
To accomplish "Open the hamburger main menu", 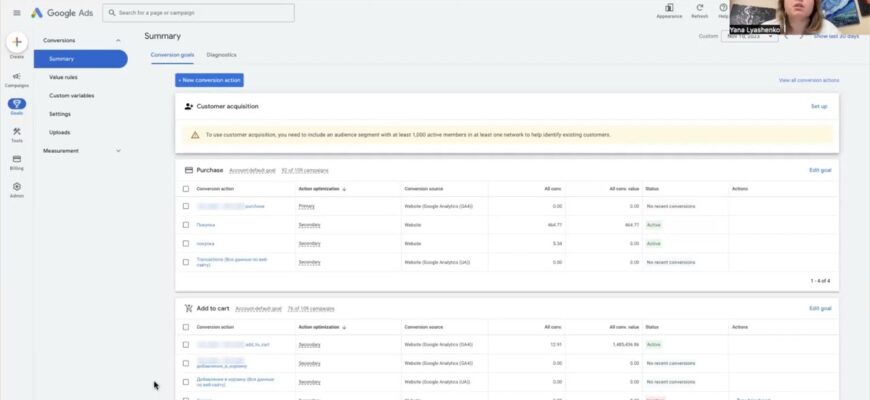I will click(16, 12).
